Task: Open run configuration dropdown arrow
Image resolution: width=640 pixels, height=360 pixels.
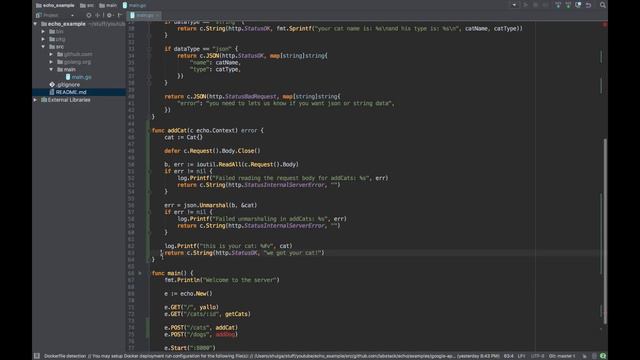Action: [514, 5]
